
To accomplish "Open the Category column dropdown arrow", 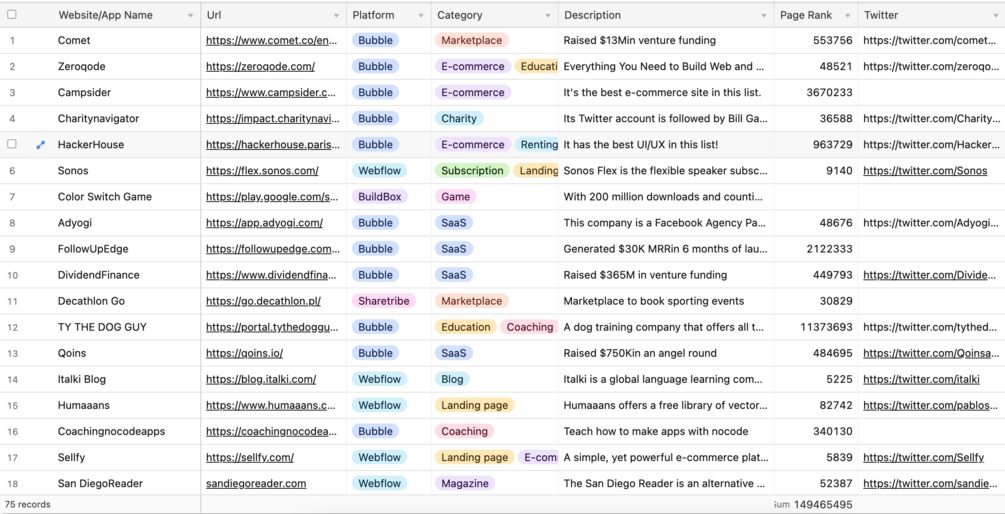I will pyautogui.click(x=548, y=15).
